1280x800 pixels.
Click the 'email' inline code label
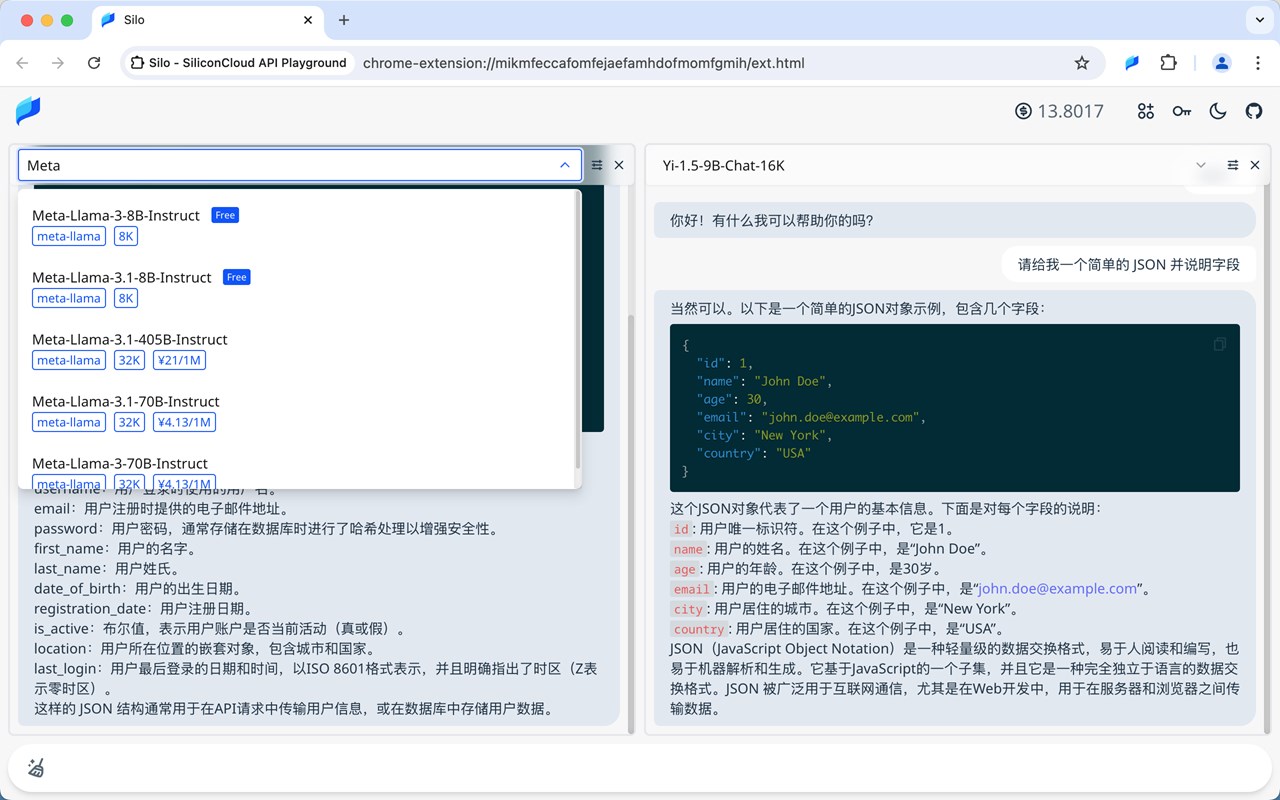point(692,589)
